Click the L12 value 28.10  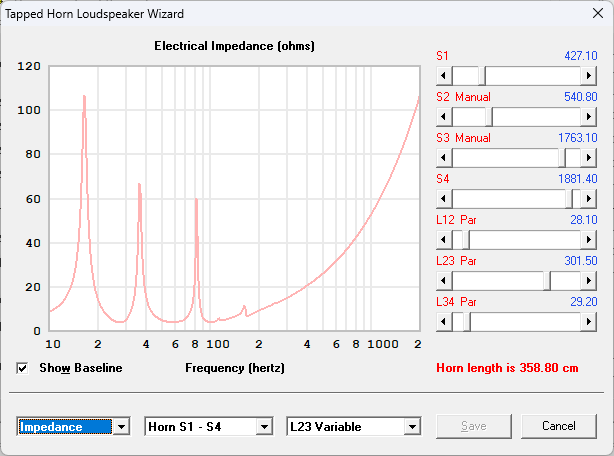pos(584,220)
